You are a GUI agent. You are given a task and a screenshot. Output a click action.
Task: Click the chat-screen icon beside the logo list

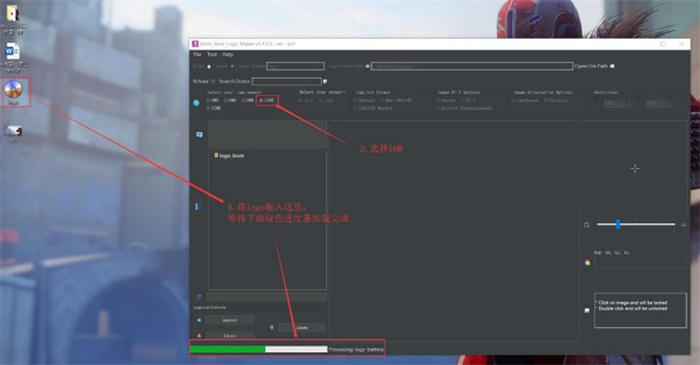click(199, 134)
